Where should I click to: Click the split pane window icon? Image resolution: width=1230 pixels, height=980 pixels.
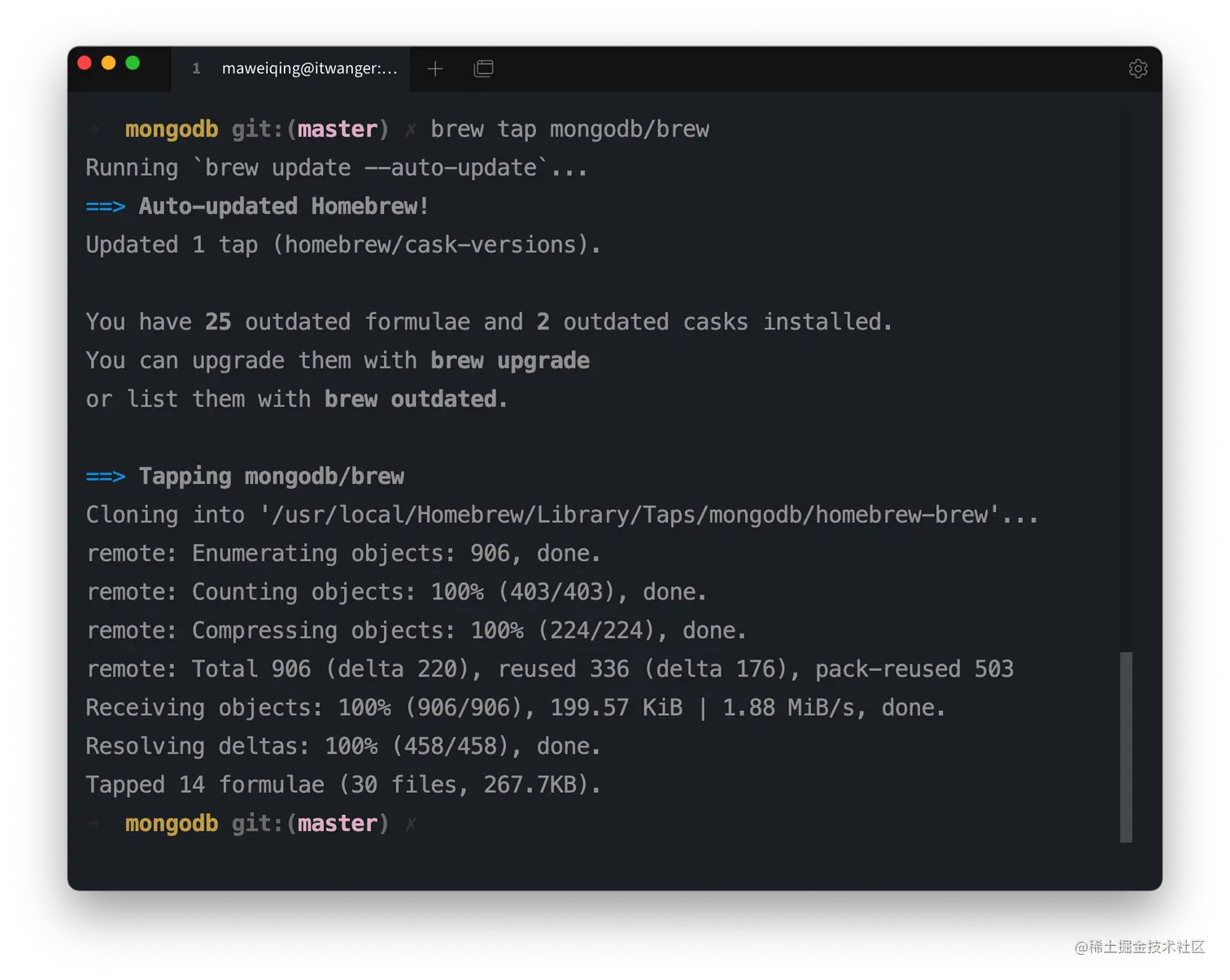tap(483, 68)
